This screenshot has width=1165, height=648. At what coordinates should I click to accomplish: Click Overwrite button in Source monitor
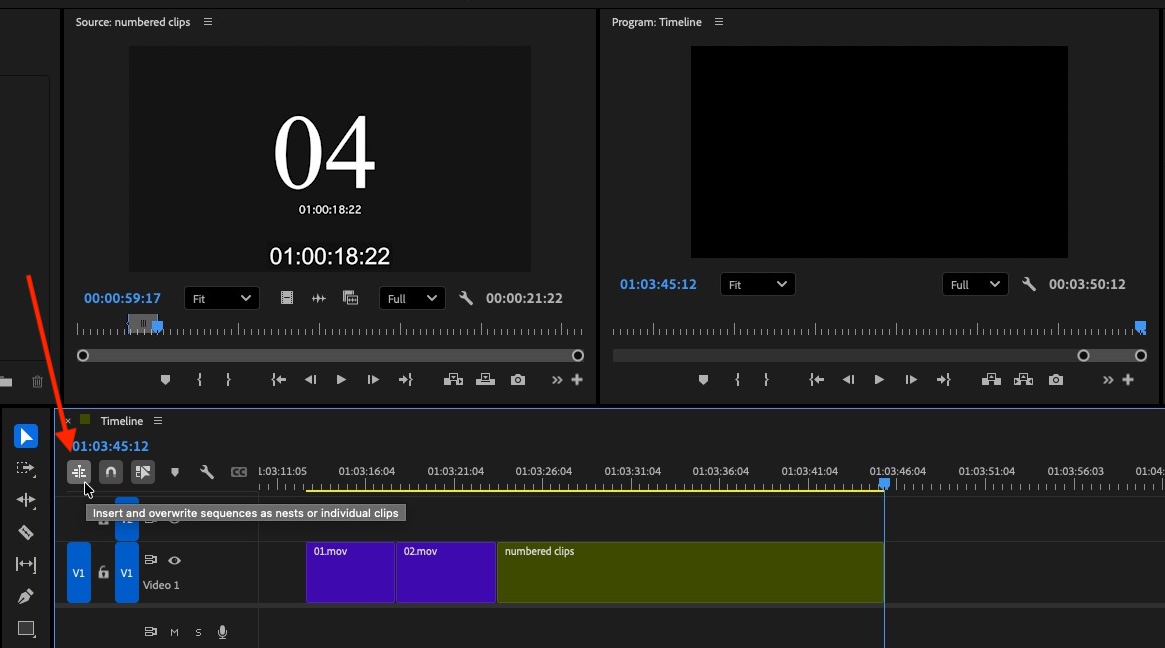coord(485,380)
